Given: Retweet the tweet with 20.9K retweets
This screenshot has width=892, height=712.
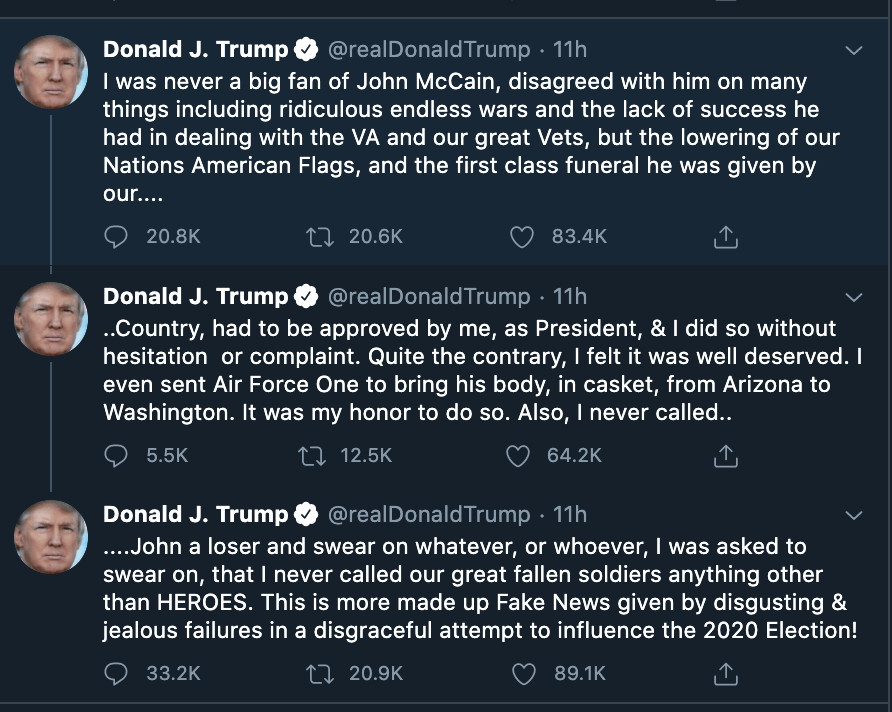Looking at the screenshot, I should click(x=318, y=674).
